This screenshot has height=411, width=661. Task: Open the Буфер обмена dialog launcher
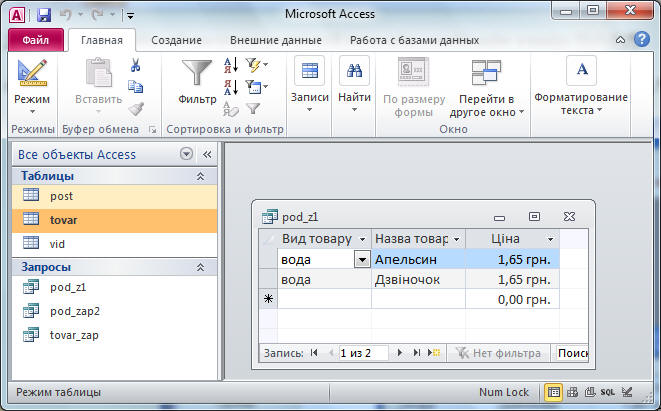(x=153, y=130)
